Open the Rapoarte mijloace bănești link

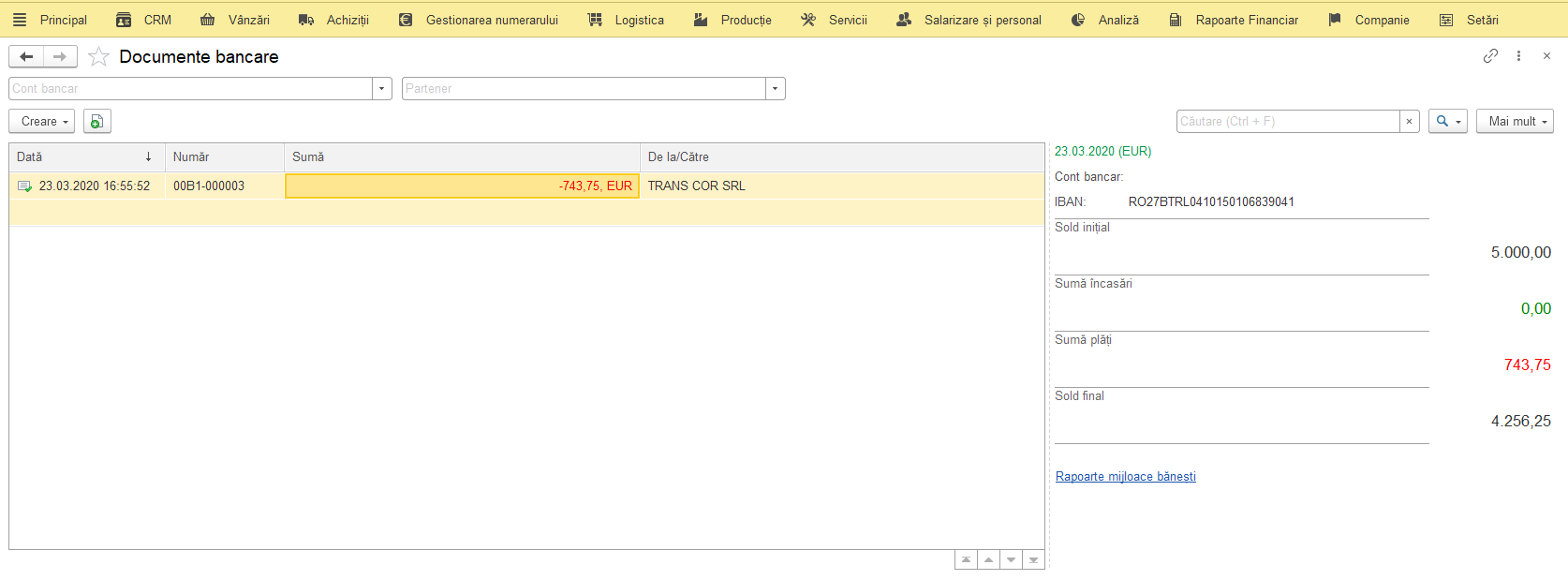point(1126,477)
